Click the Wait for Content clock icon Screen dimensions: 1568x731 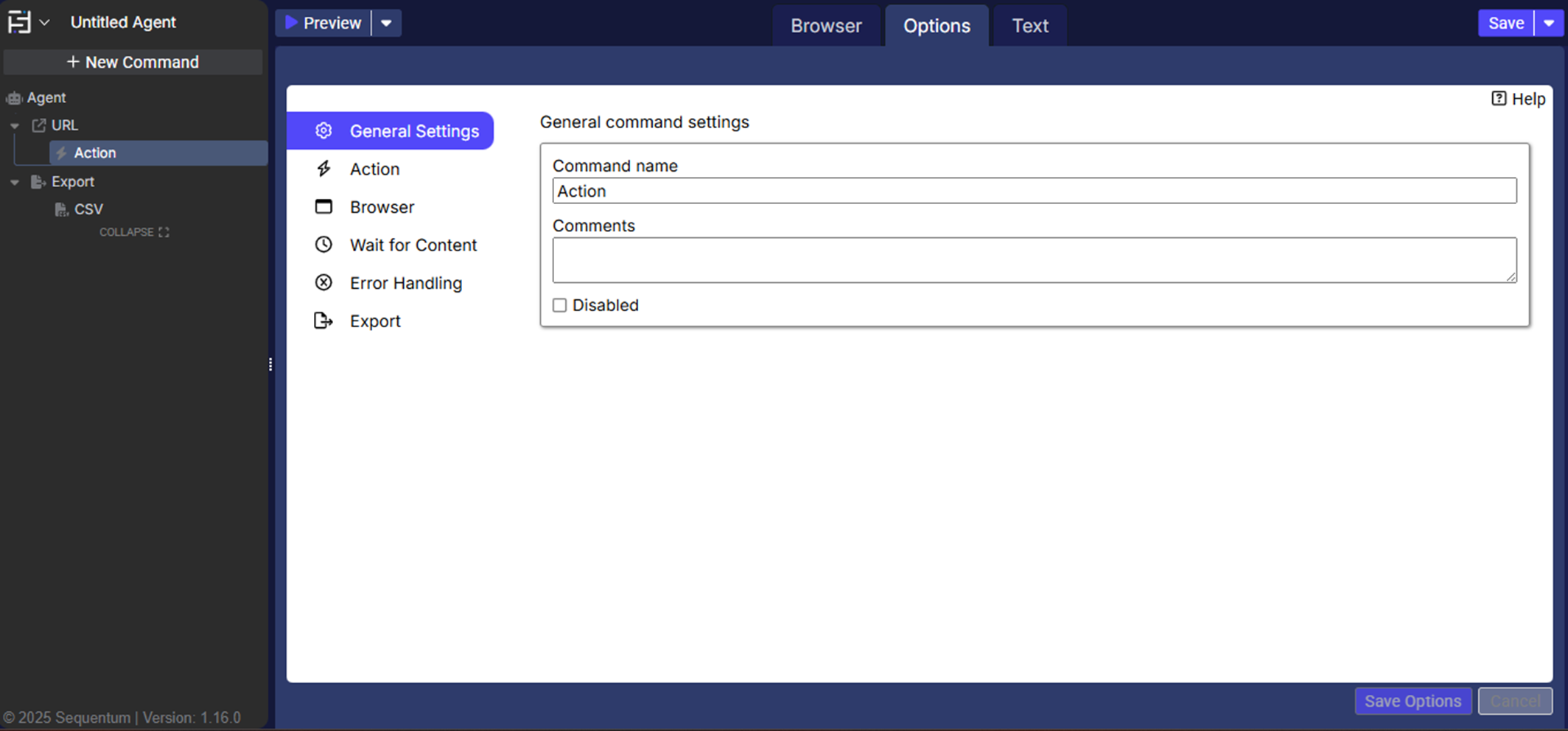click(x=323, y=245)
